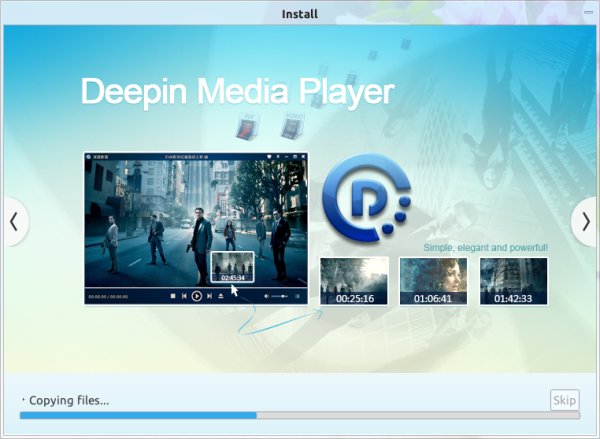Click the Copying files progress bar

click(x=300, y=415)
